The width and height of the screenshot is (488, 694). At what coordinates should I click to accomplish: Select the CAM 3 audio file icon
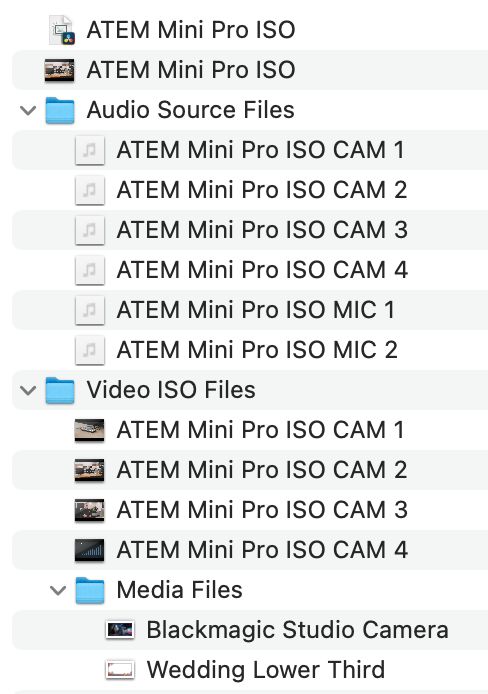(x=90, y=230)
